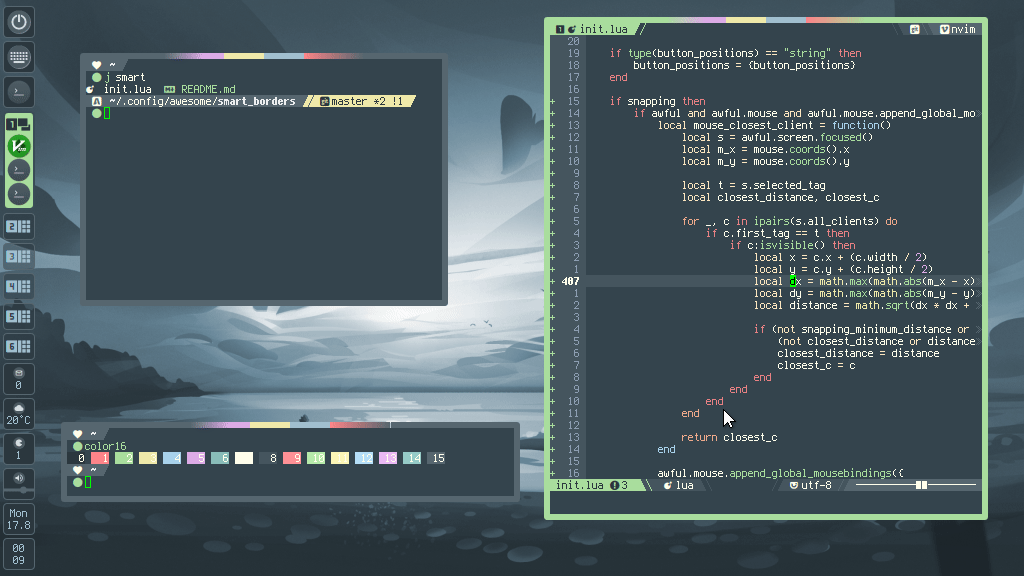Click the moon widget above the volume

coord(19,448)
